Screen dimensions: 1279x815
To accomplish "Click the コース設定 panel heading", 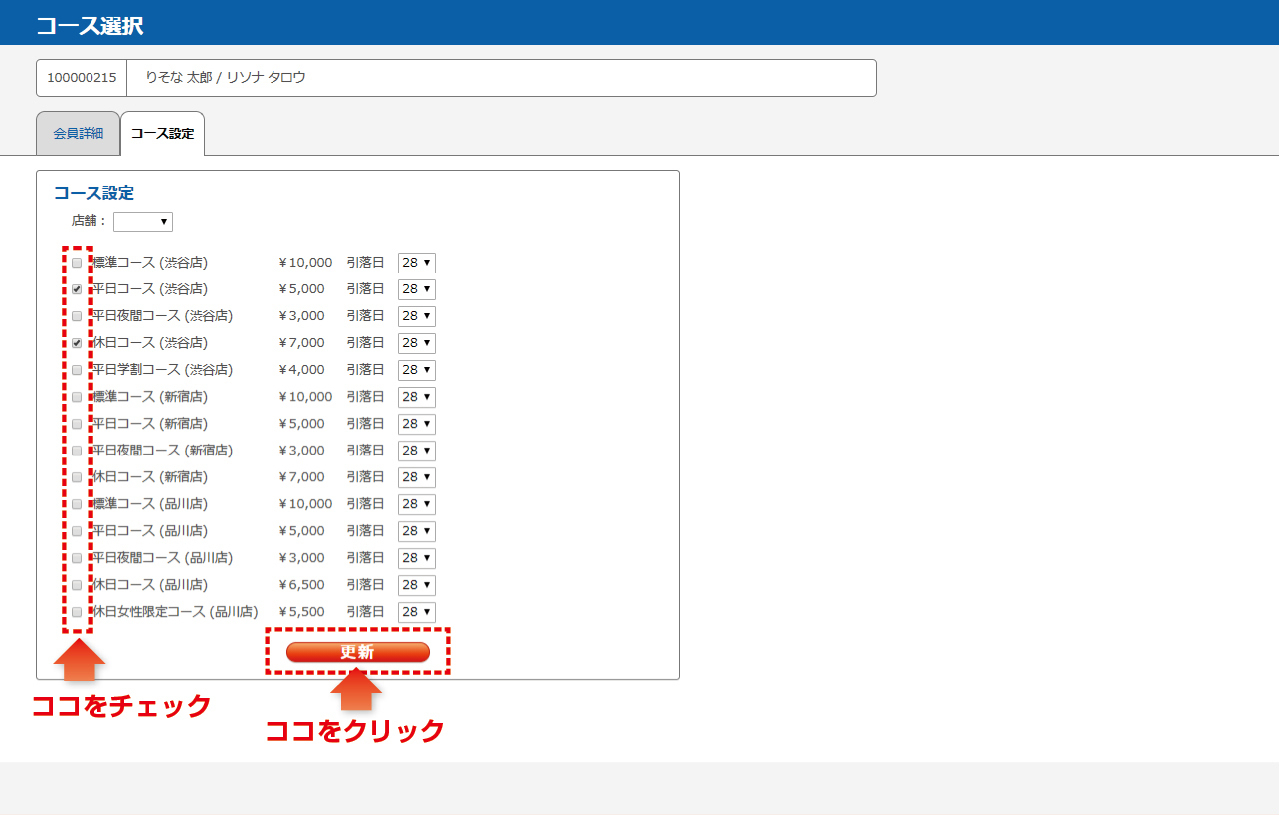I will click(x=94, y=193).
